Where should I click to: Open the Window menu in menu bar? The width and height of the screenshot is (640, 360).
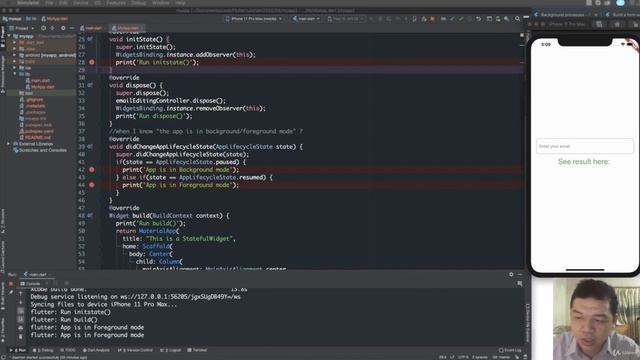pos(160,3)
